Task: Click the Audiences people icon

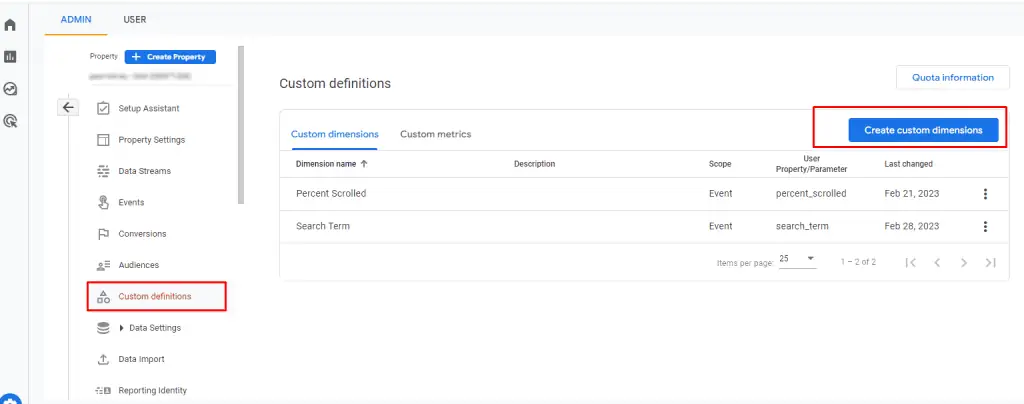Action: coord(103,265)
